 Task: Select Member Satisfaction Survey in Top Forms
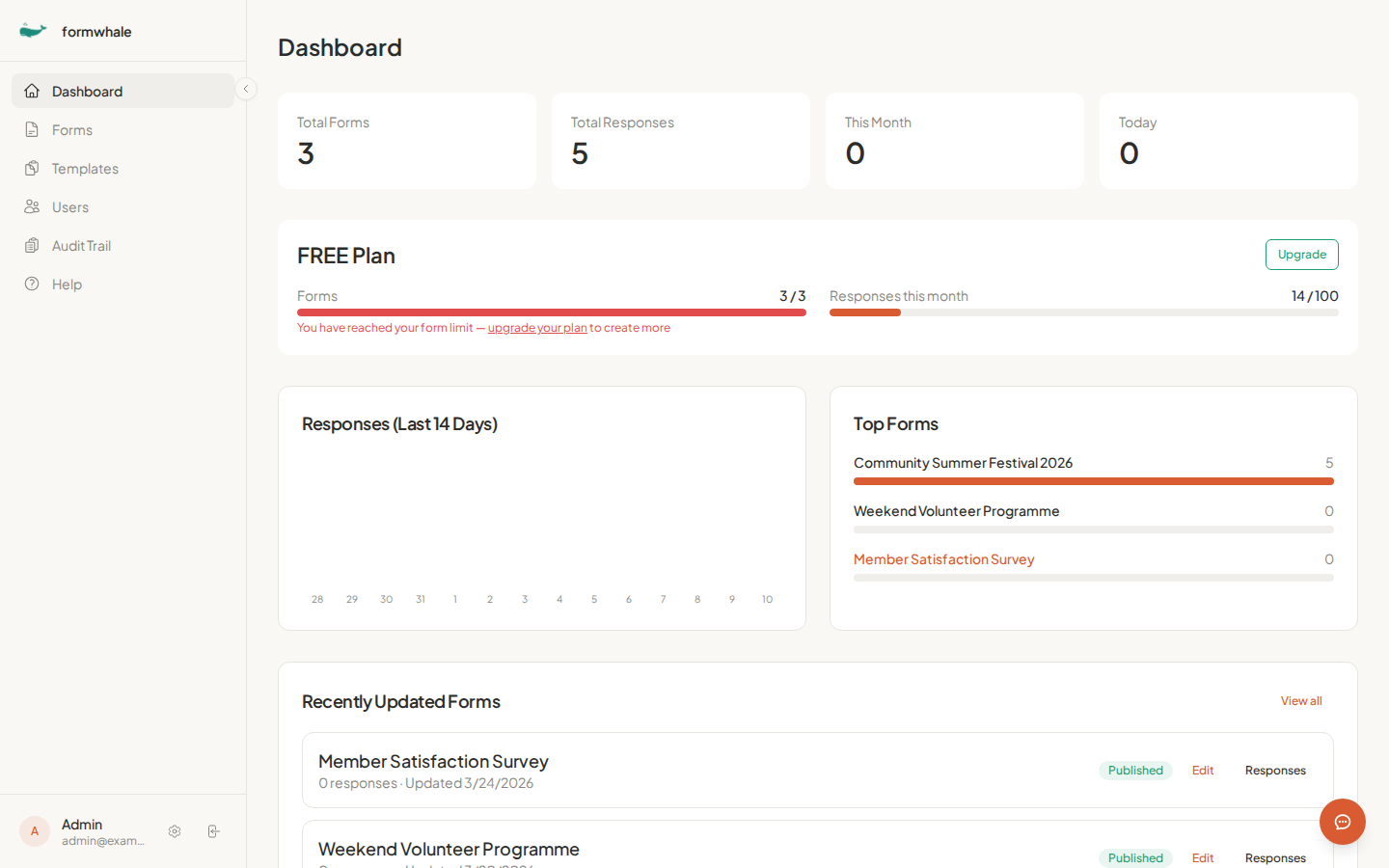[x=943, y=558]
